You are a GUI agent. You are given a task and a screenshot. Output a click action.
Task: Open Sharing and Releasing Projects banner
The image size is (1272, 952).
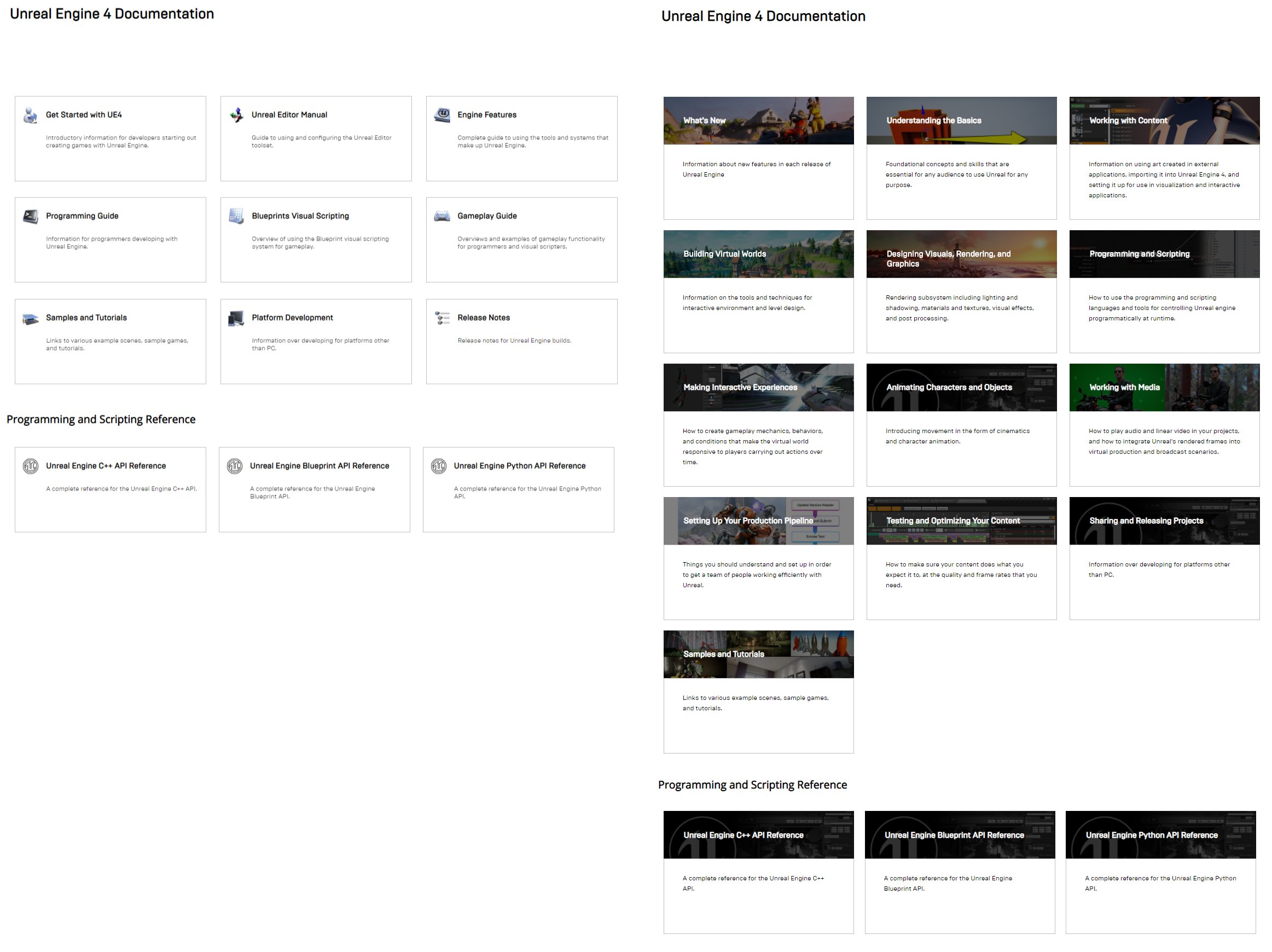(x=1164, y=521)
